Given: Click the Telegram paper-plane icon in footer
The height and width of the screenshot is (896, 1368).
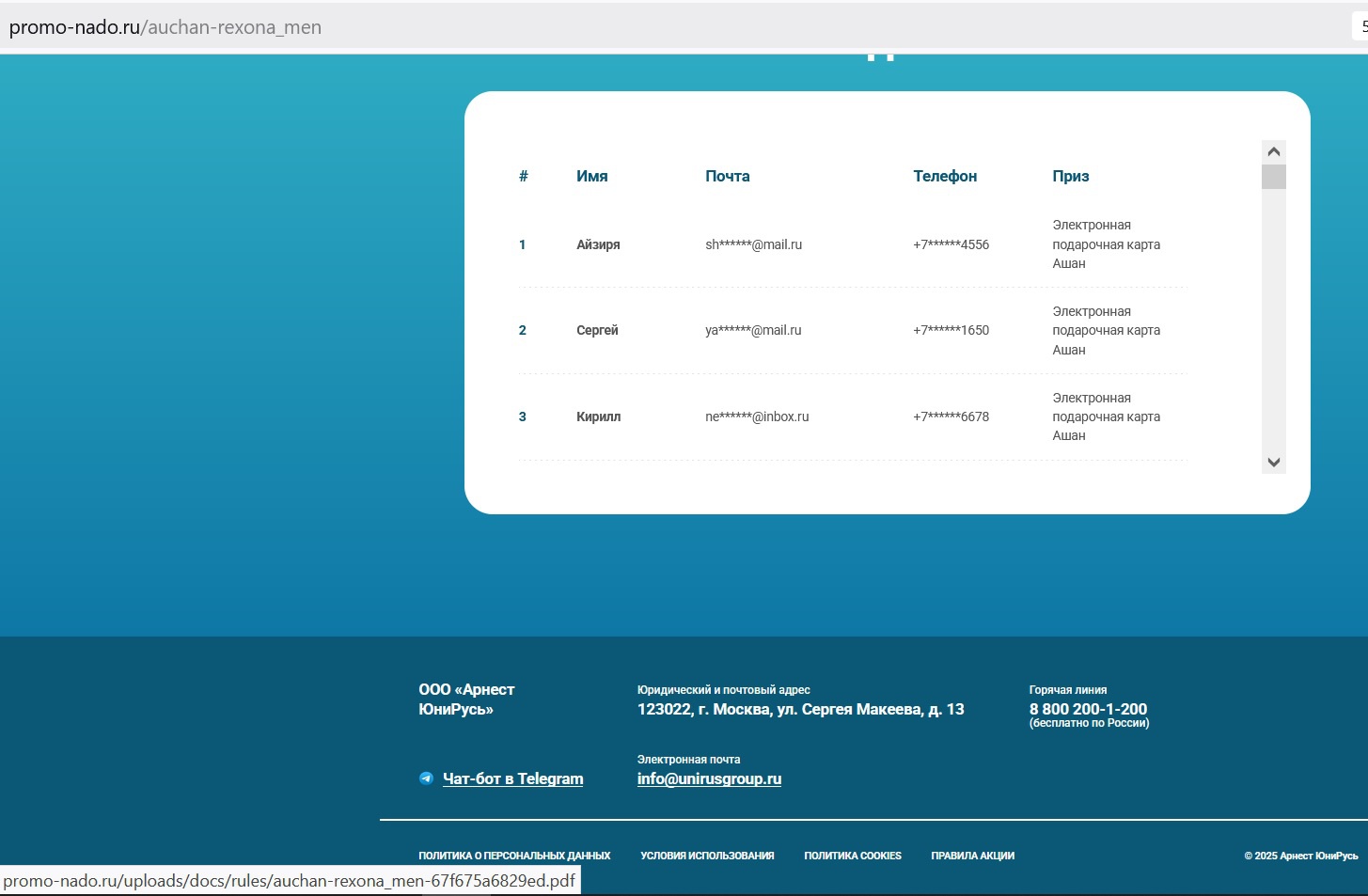Looking at the screenshot, I should pos(426,778).
